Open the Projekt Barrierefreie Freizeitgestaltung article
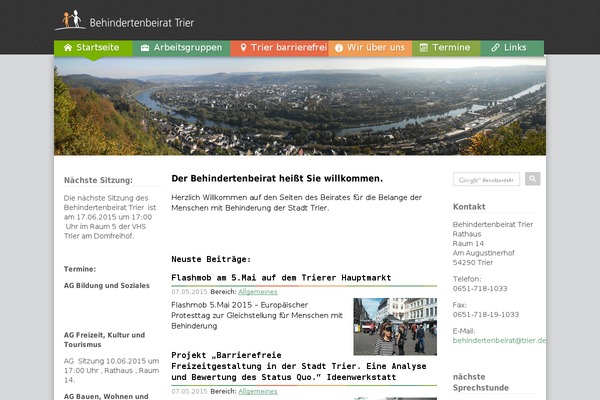 click(x=299, y=366)
